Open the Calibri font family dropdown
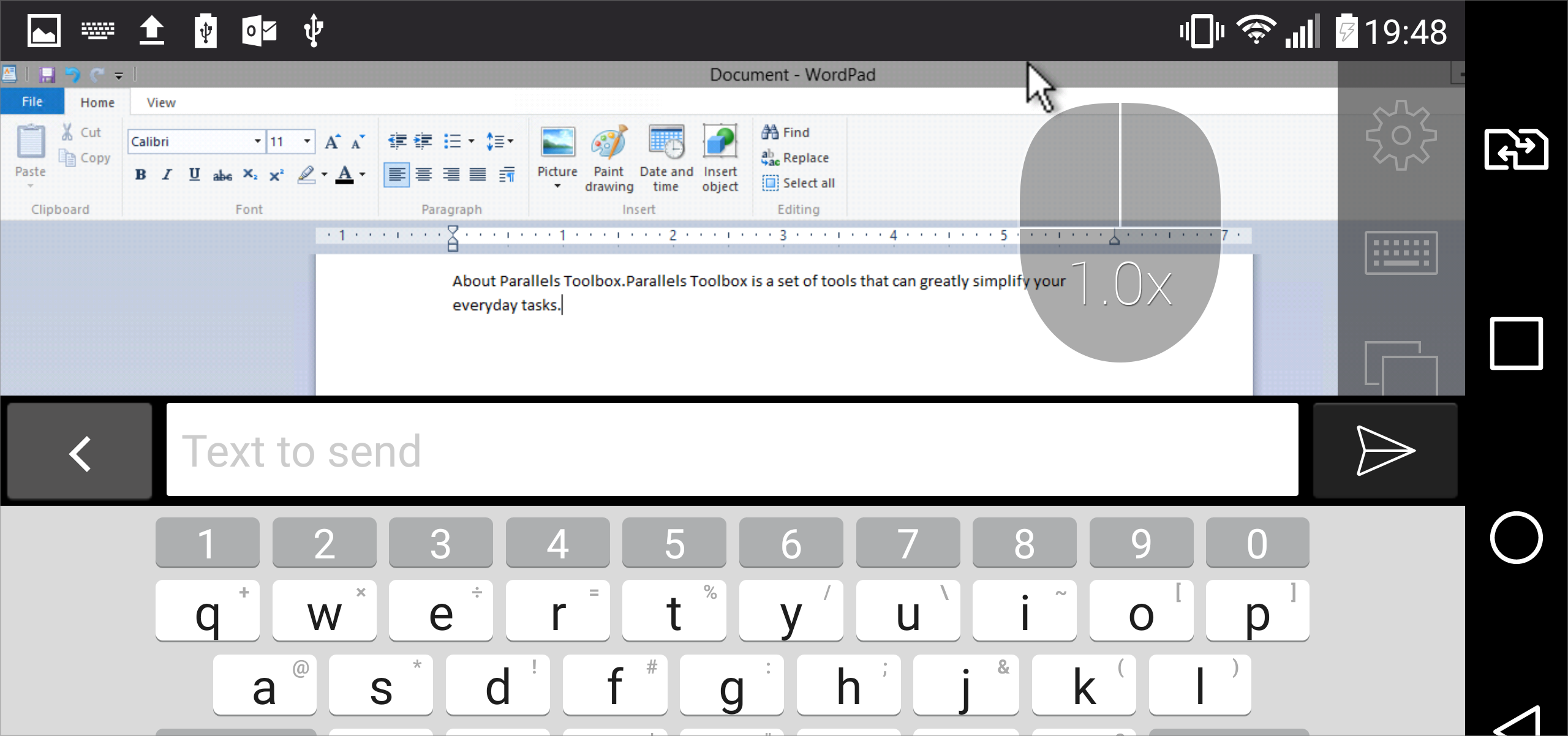The width and height of the screenshot is (1568, 736). pos(258,141)
